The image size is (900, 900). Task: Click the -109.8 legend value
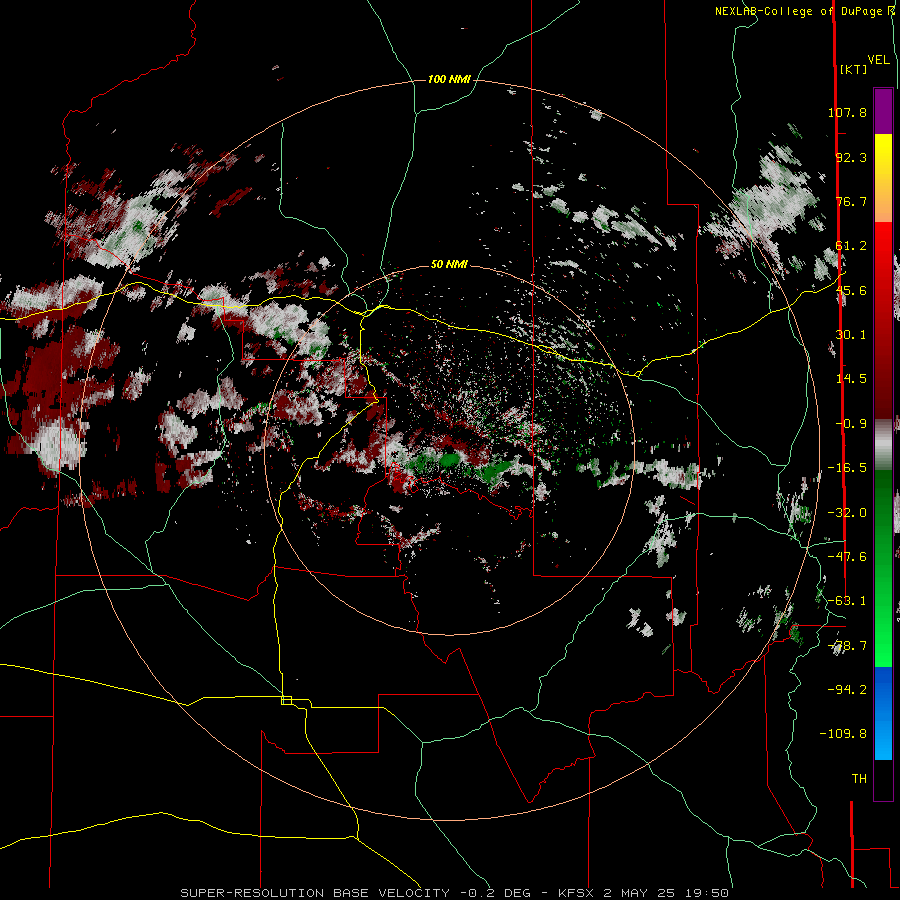pyautogui.click(x=843, y=734)
